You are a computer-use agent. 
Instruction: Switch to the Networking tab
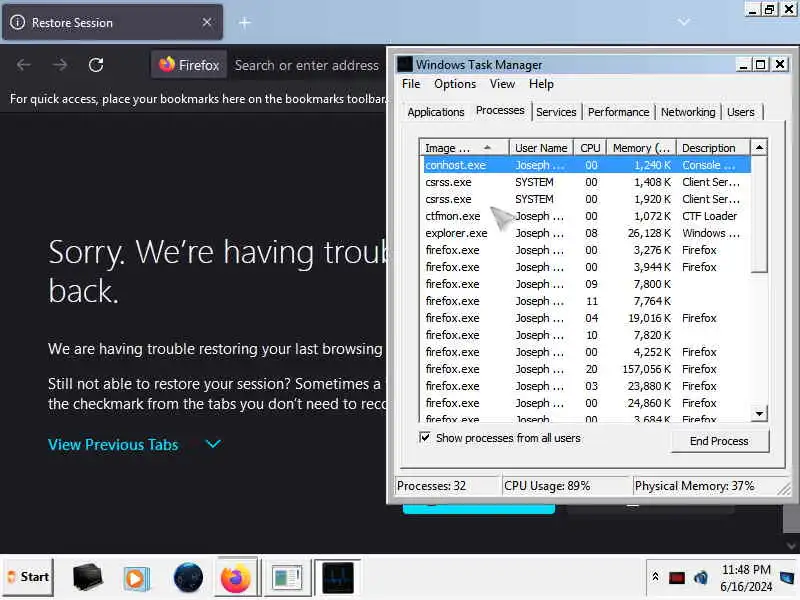[x=688, y=112]
